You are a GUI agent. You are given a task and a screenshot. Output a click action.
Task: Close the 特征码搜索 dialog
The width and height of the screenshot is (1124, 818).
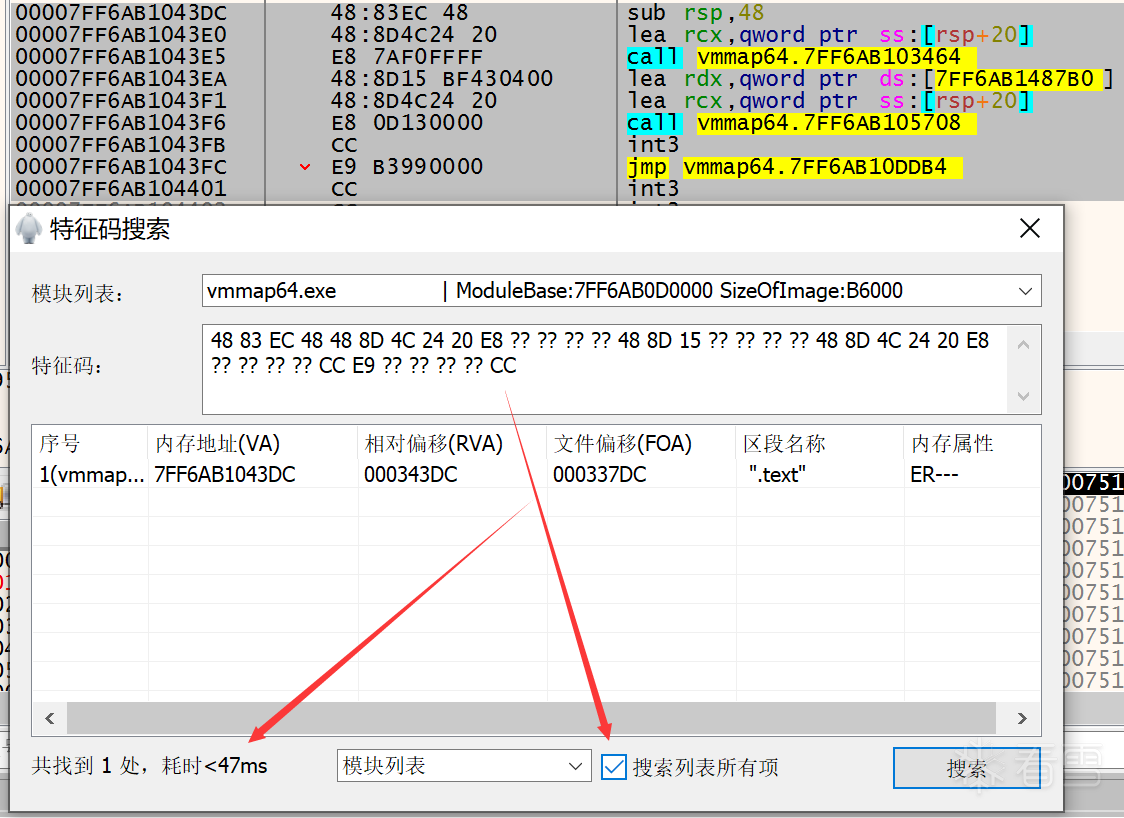coord(1029,229)
